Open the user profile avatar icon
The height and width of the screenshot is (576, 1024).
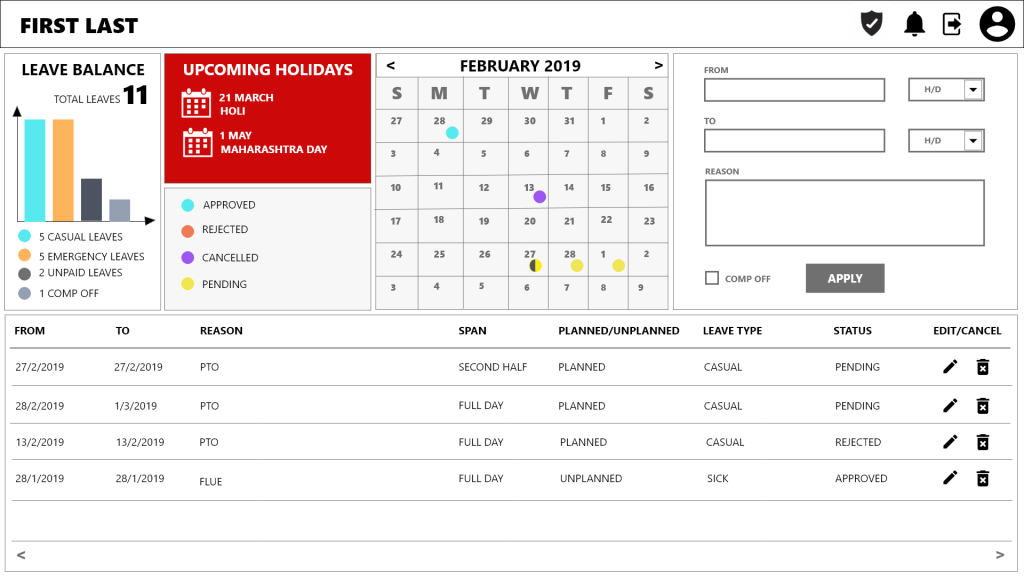(997, 24)
